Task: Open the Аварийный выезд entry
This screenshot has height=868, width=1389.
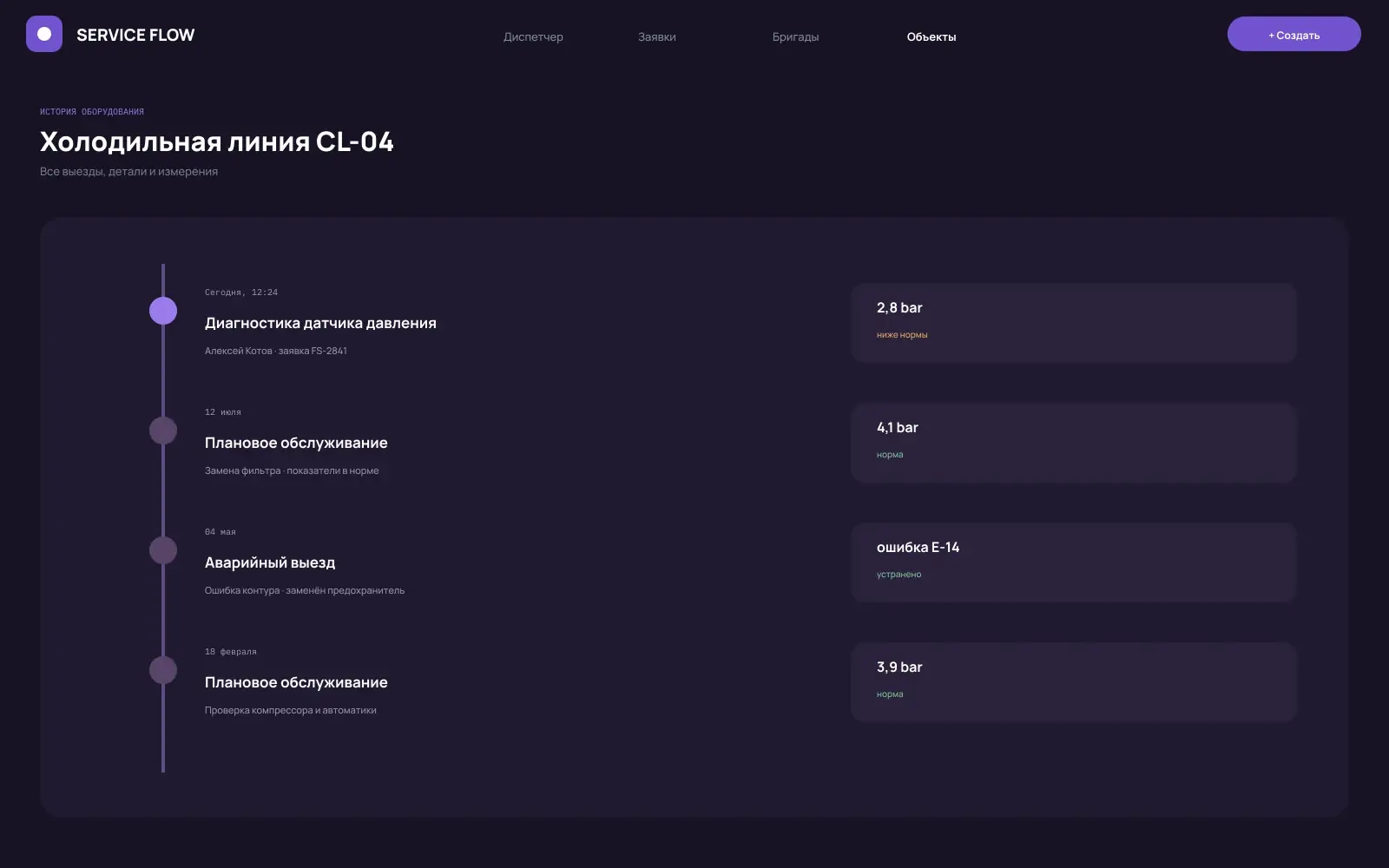Action: pos(270,562)
